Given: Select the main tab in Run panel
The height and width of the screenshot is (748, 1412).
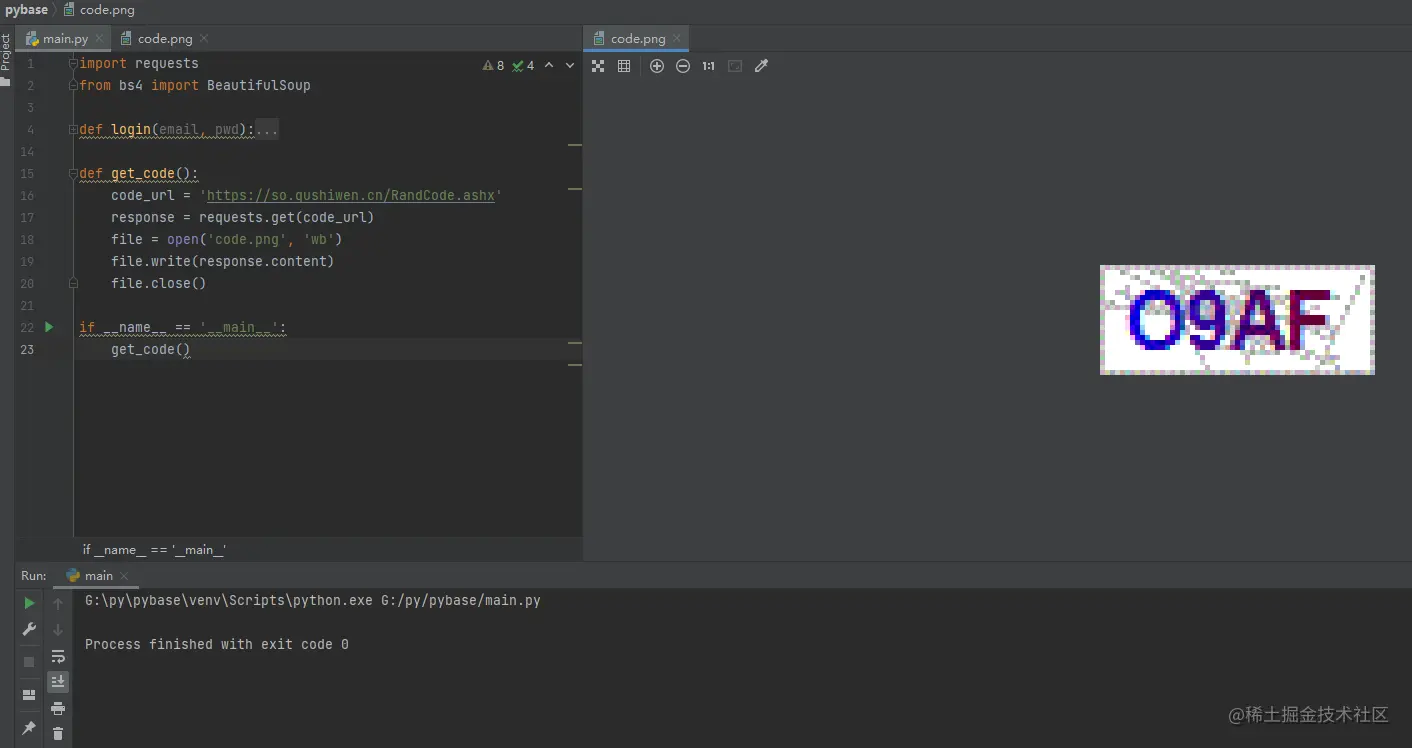Looking at the screenshot, I should 98,576.
